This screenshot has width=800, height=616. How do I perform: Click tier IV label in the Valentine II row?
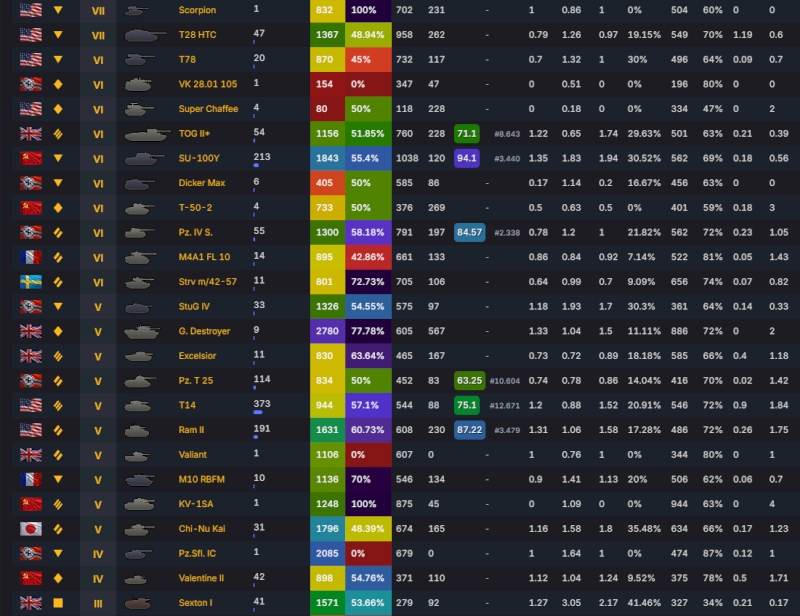pos(98,579)
